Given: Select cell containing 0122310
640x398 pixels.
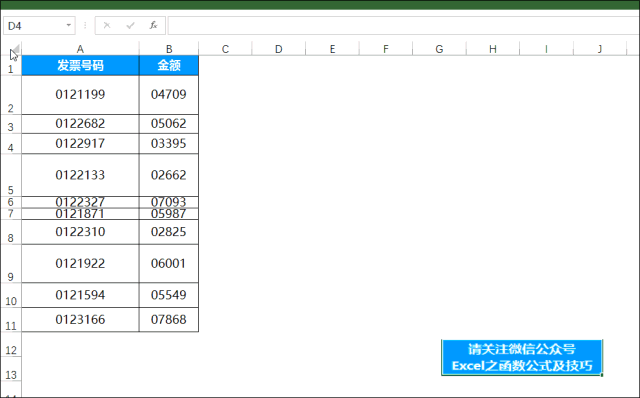Looking at the screenshot, I should coord(80,232).
